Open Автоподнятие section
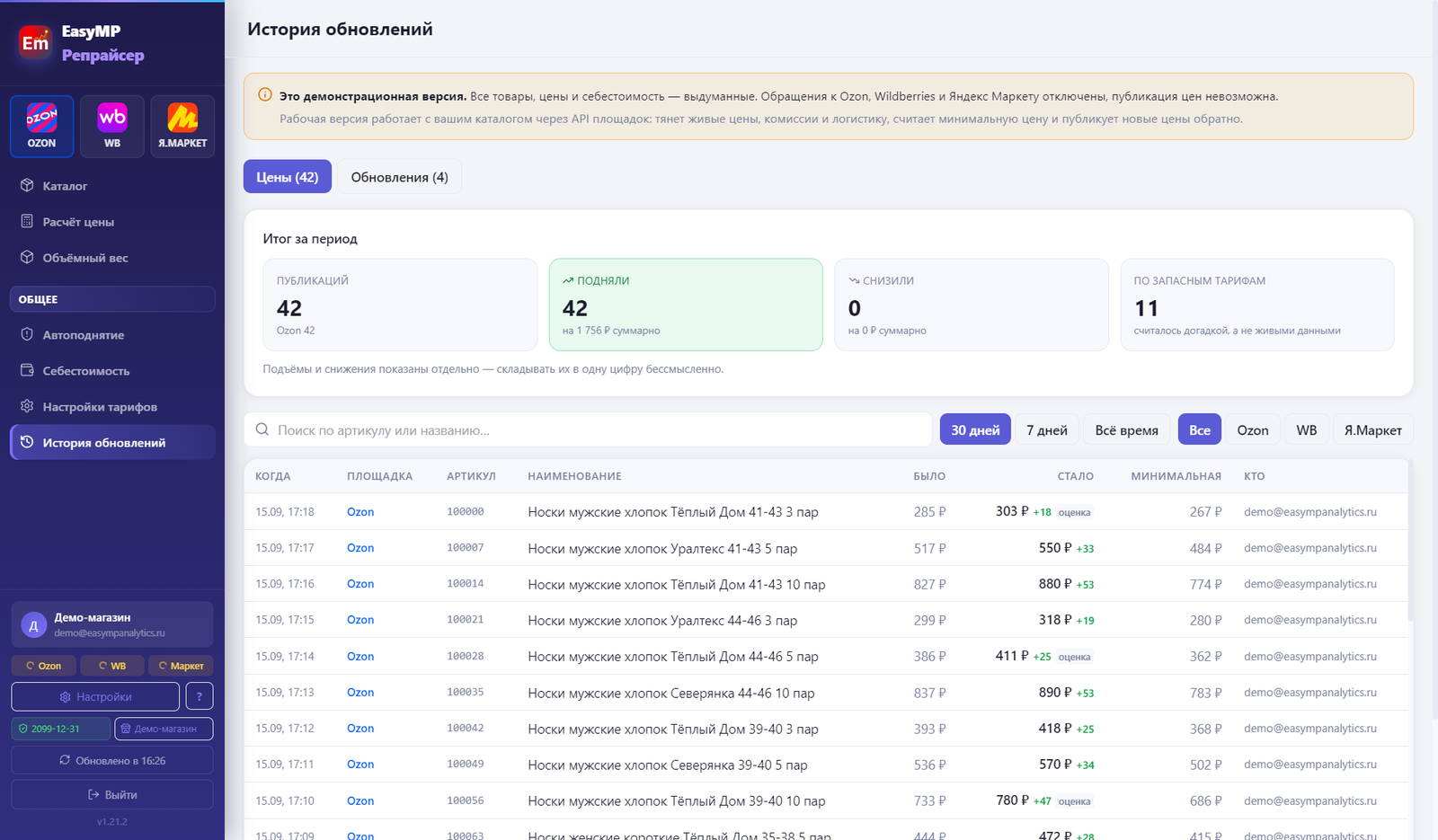 tap(112, 335)
